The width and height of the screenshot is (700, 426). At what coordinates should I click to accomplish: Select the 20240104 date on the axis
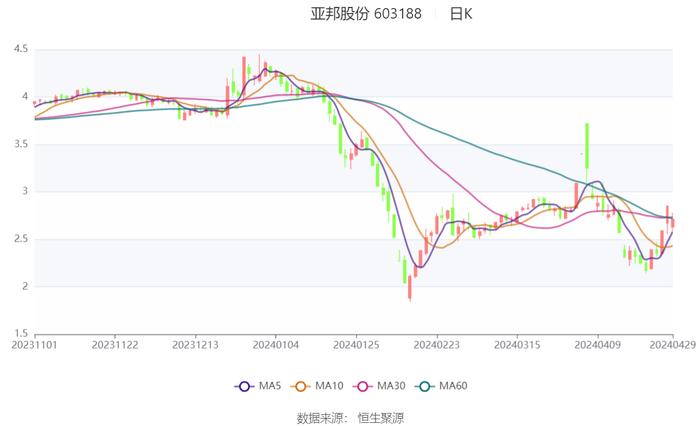coord(275,345)
